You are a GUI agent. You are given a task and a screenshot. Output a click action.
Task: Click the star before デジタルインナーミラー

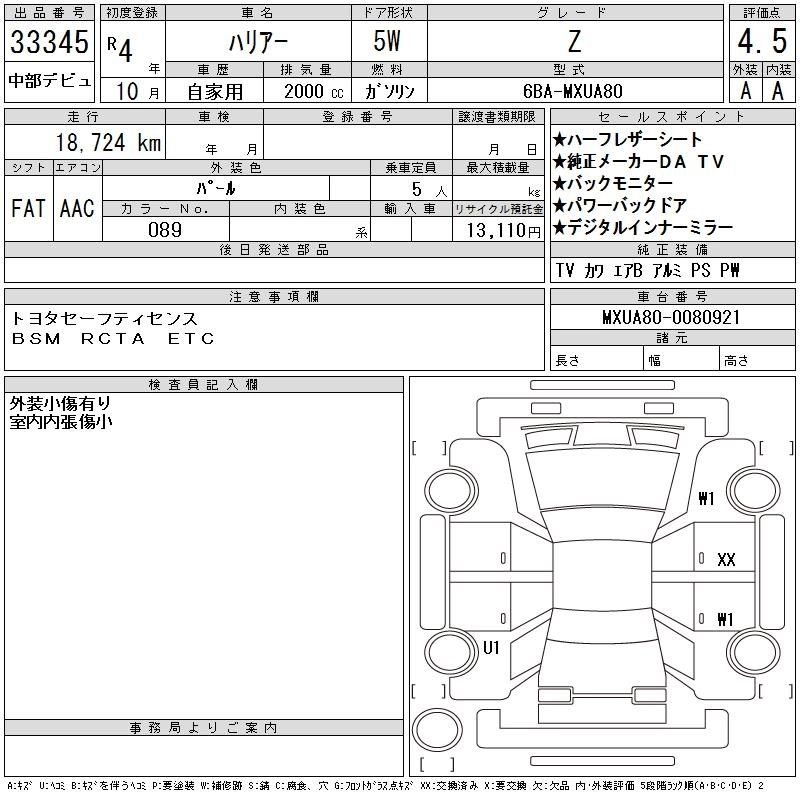click(x=559, y=228)
